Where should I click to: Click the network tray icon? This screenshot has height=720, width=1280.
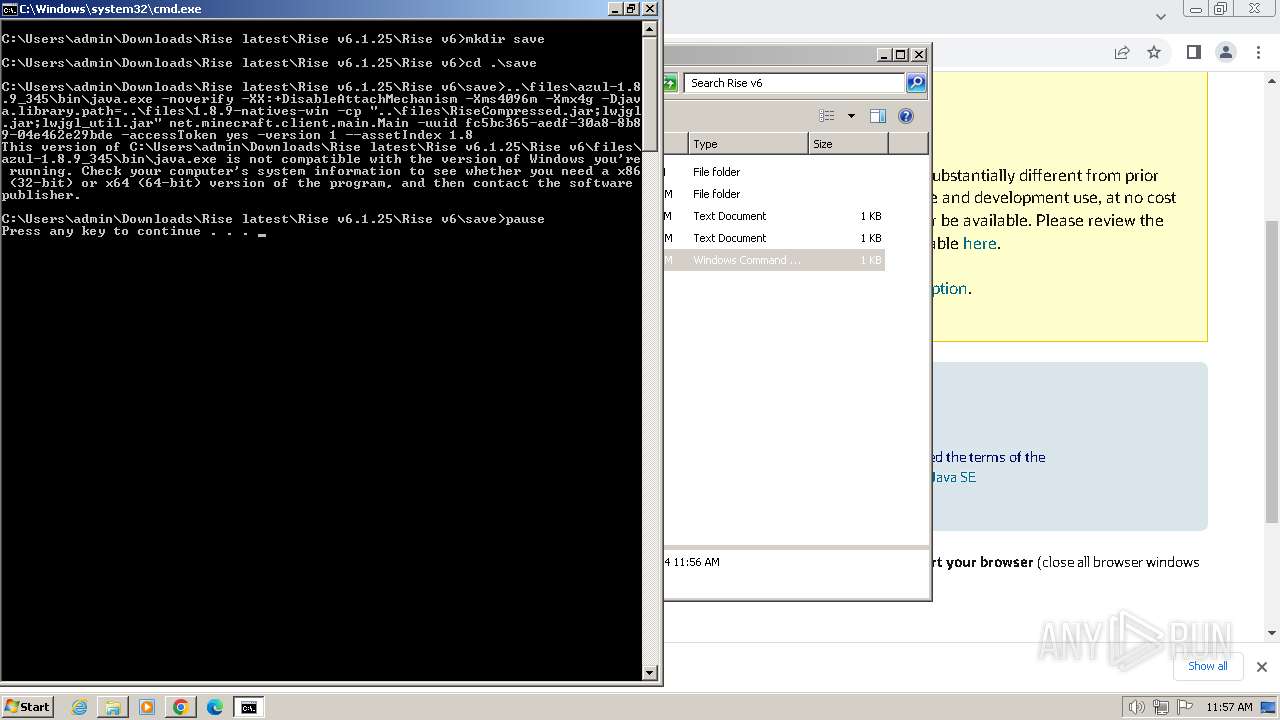(x=1161, y=707)
